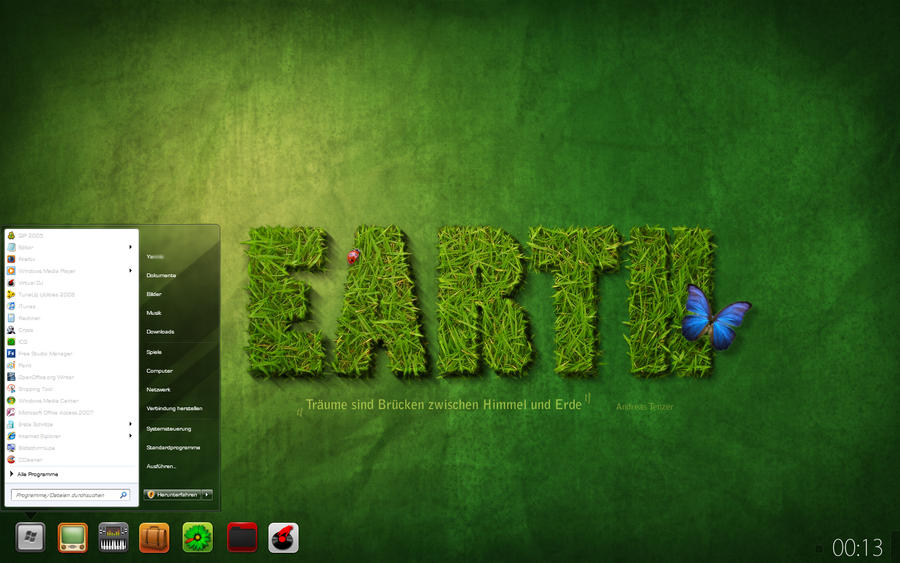Open the Yannik user folder

(x=155, y=257)
